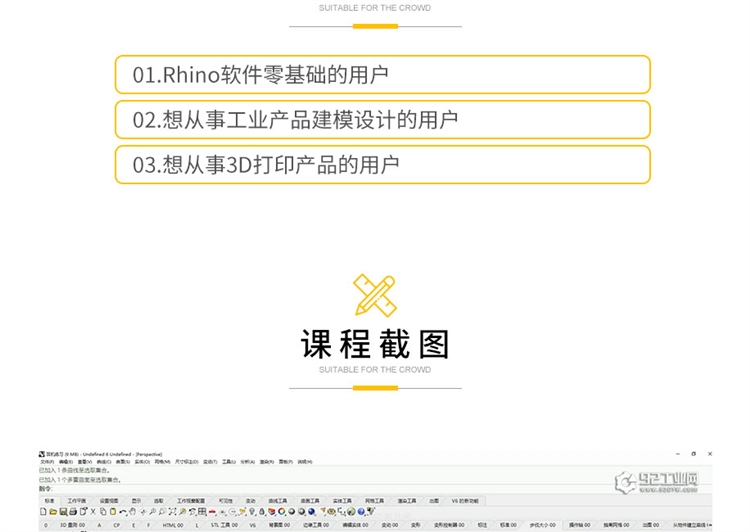
Task: Click the Zoom extents icon with four arrows
Action: (172, 511)
